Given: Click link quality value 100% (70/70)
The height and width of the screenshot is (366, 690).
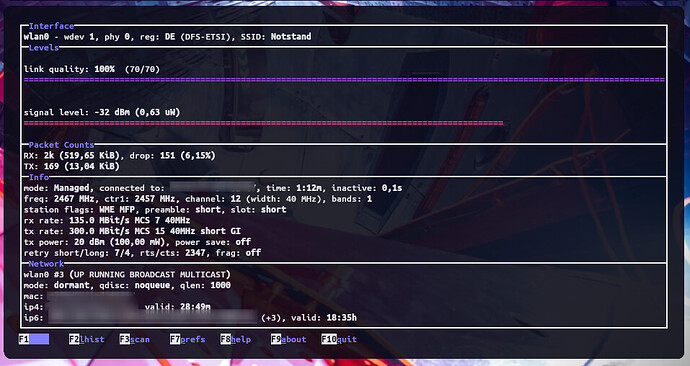Looking at the screenshot, I should [x=127, y=69].
